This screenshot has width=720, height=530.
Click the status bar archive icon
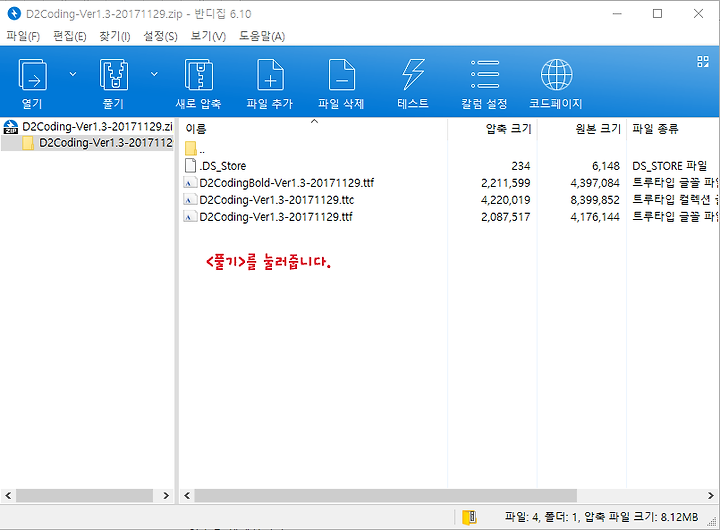(469, 517)
